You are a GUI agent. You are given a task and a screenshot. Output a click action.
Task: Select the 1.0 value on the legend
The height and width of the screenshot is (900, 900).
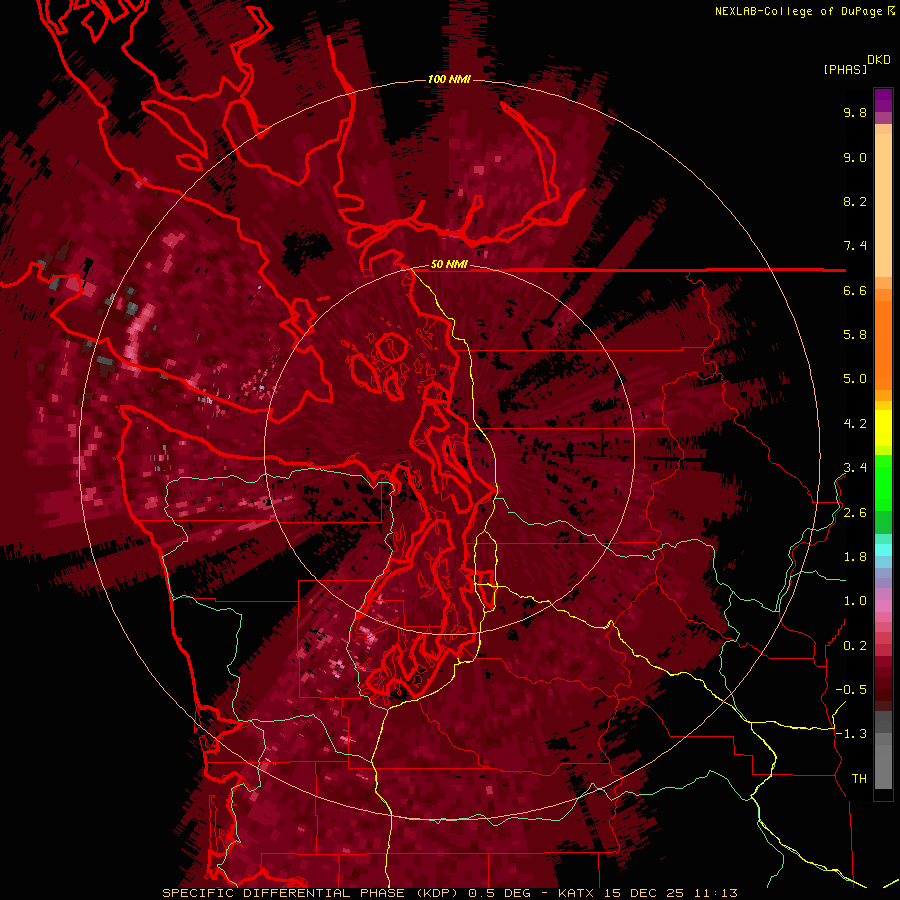point(855,601)
